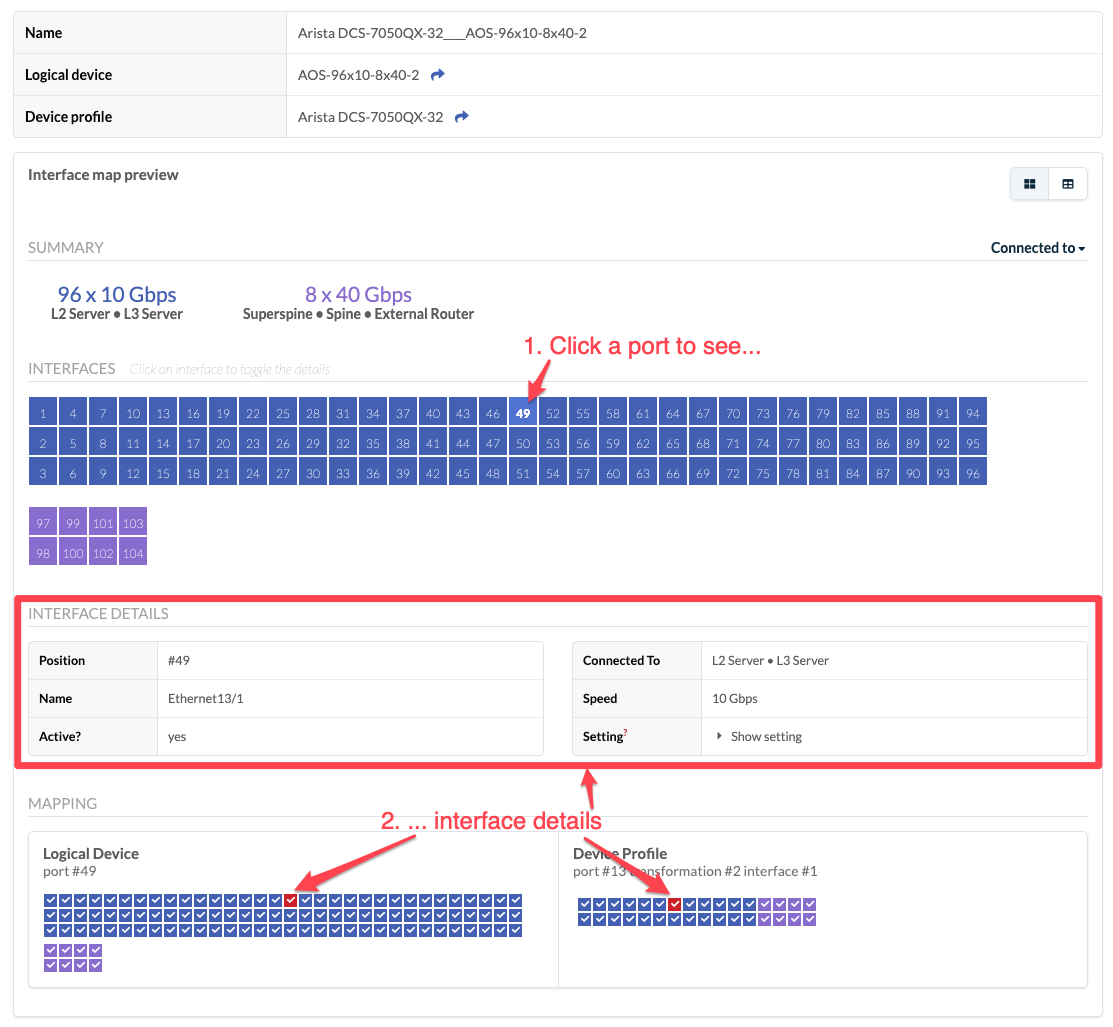
Task: Click the 96 x 10 Gbps summary
Action: coord(117,295)
